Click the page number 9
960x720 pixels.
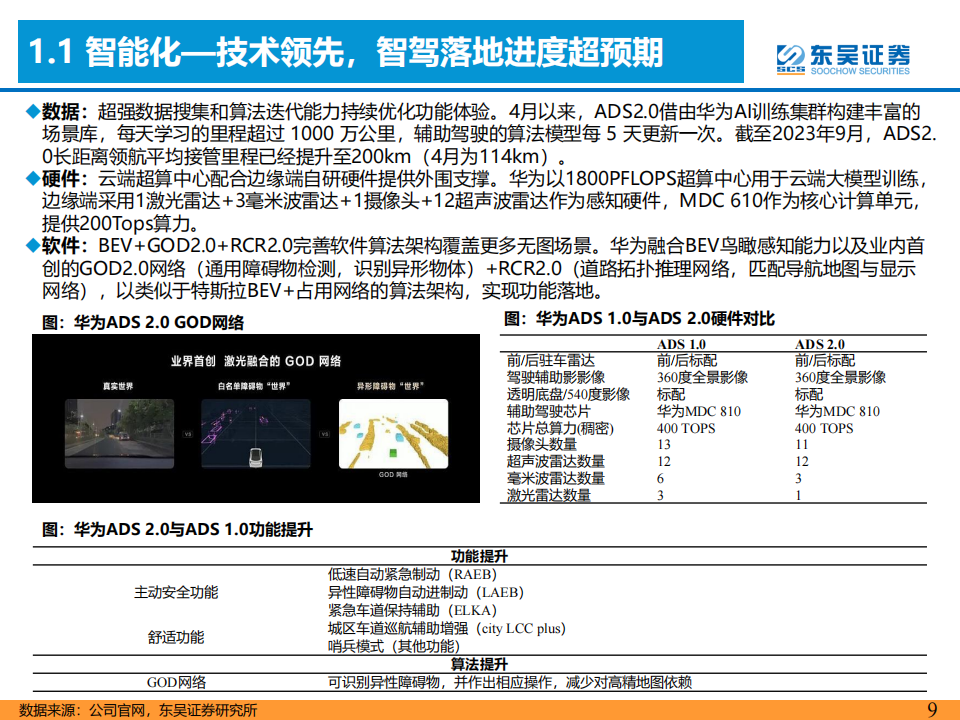932,710
